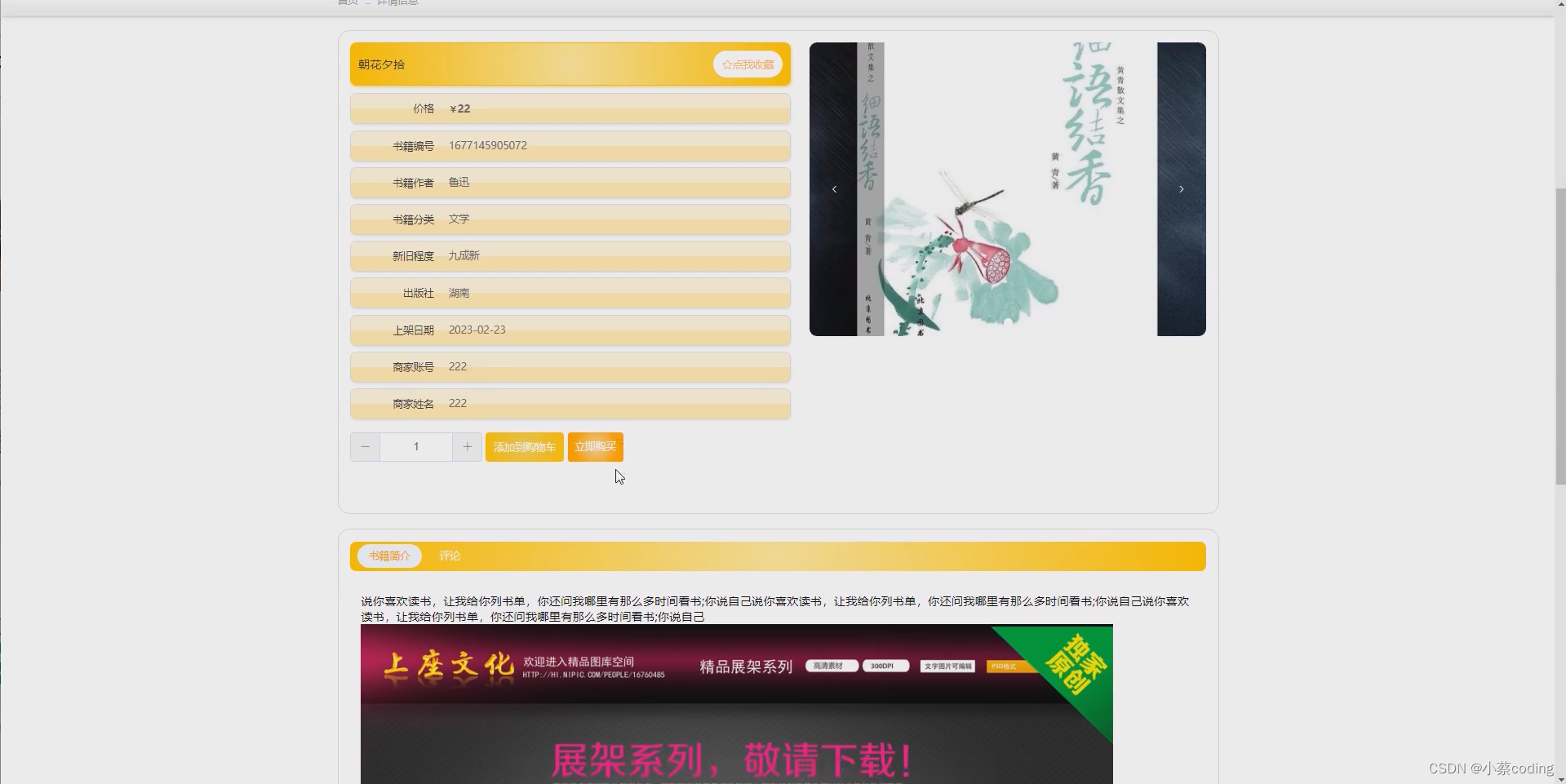Click the condition value 九成新
This screenshot has width=1566, height=784.
click(x=464, y=256)
